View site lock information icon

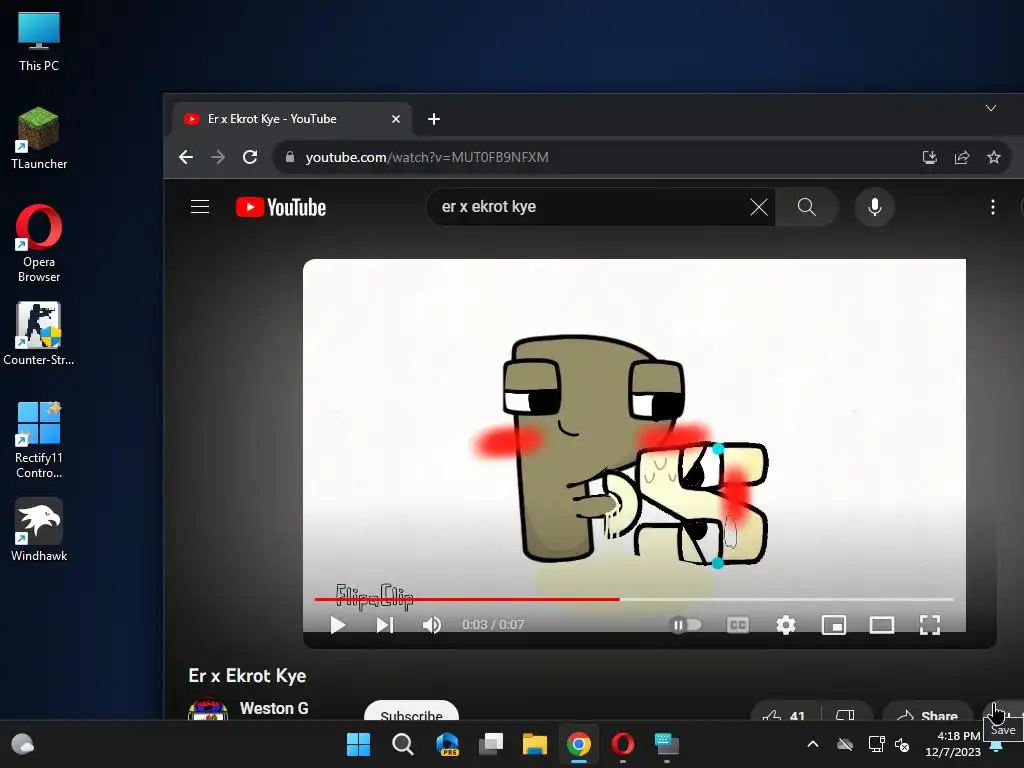pos(290,157)
